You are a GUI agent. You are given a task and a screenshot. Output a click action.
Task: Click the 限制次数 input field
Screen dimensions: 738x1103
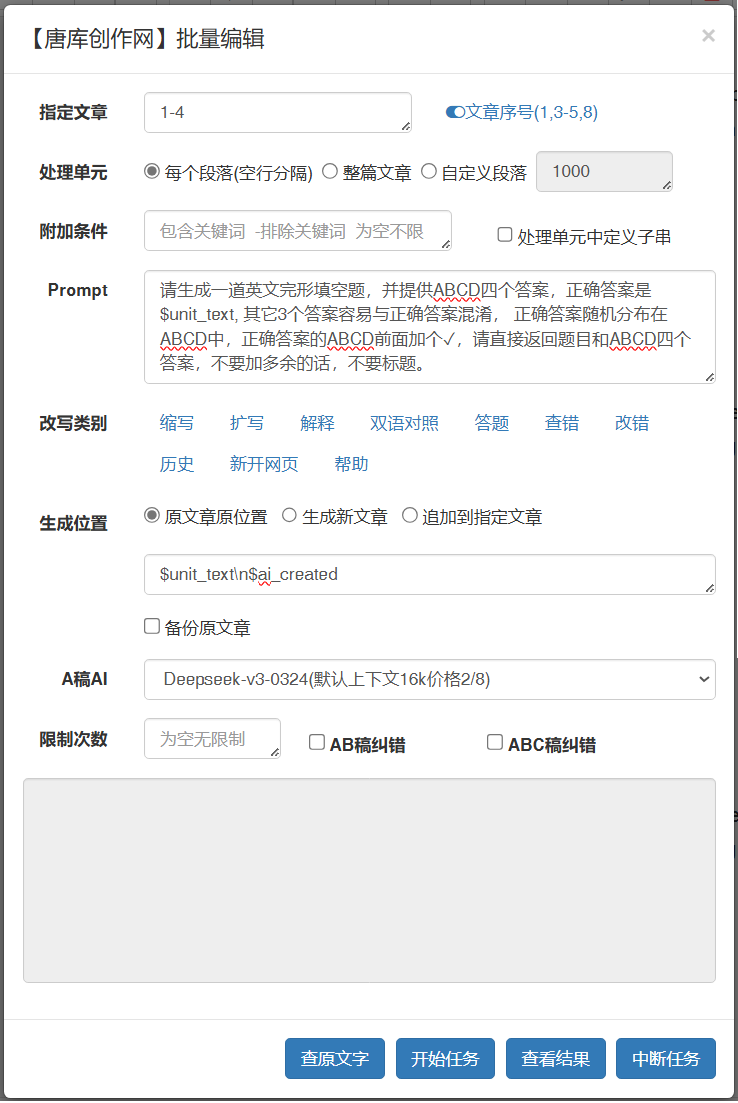(212, 739)
